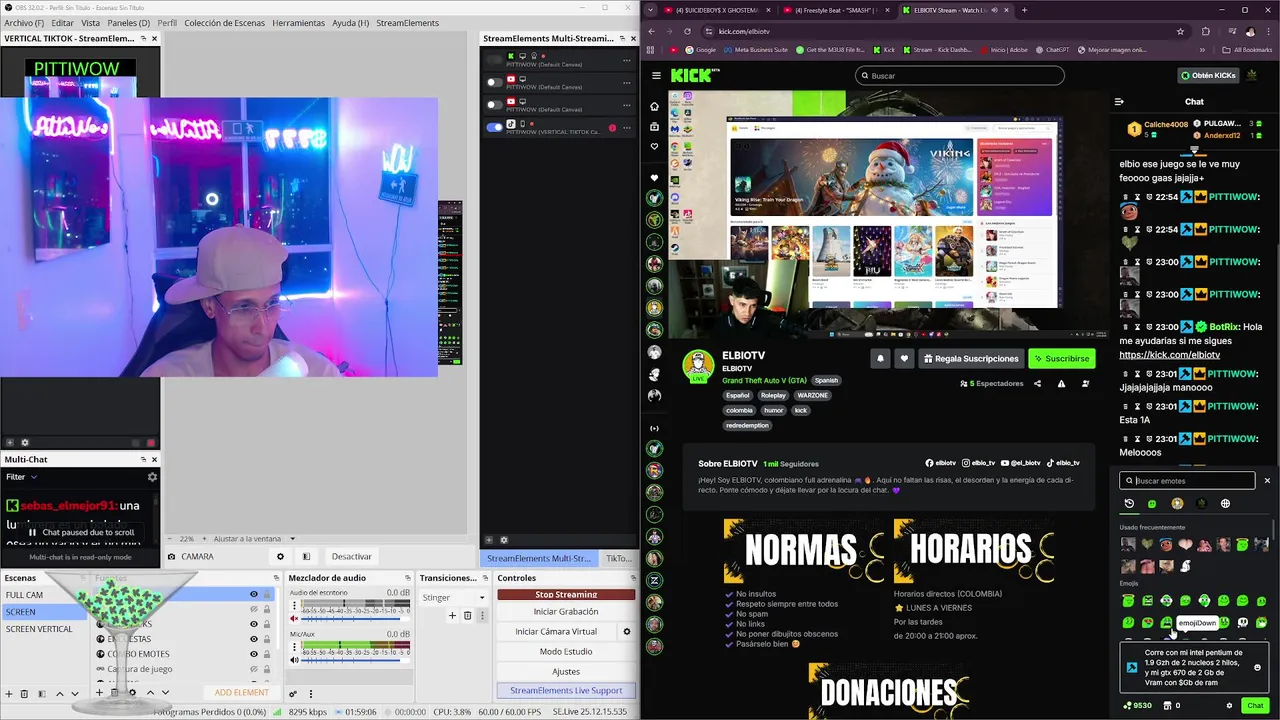The width and height of the screenshot is (1280, 720).
Task: Open Multi-Chat settings gear
Action: tap(152, 477)
